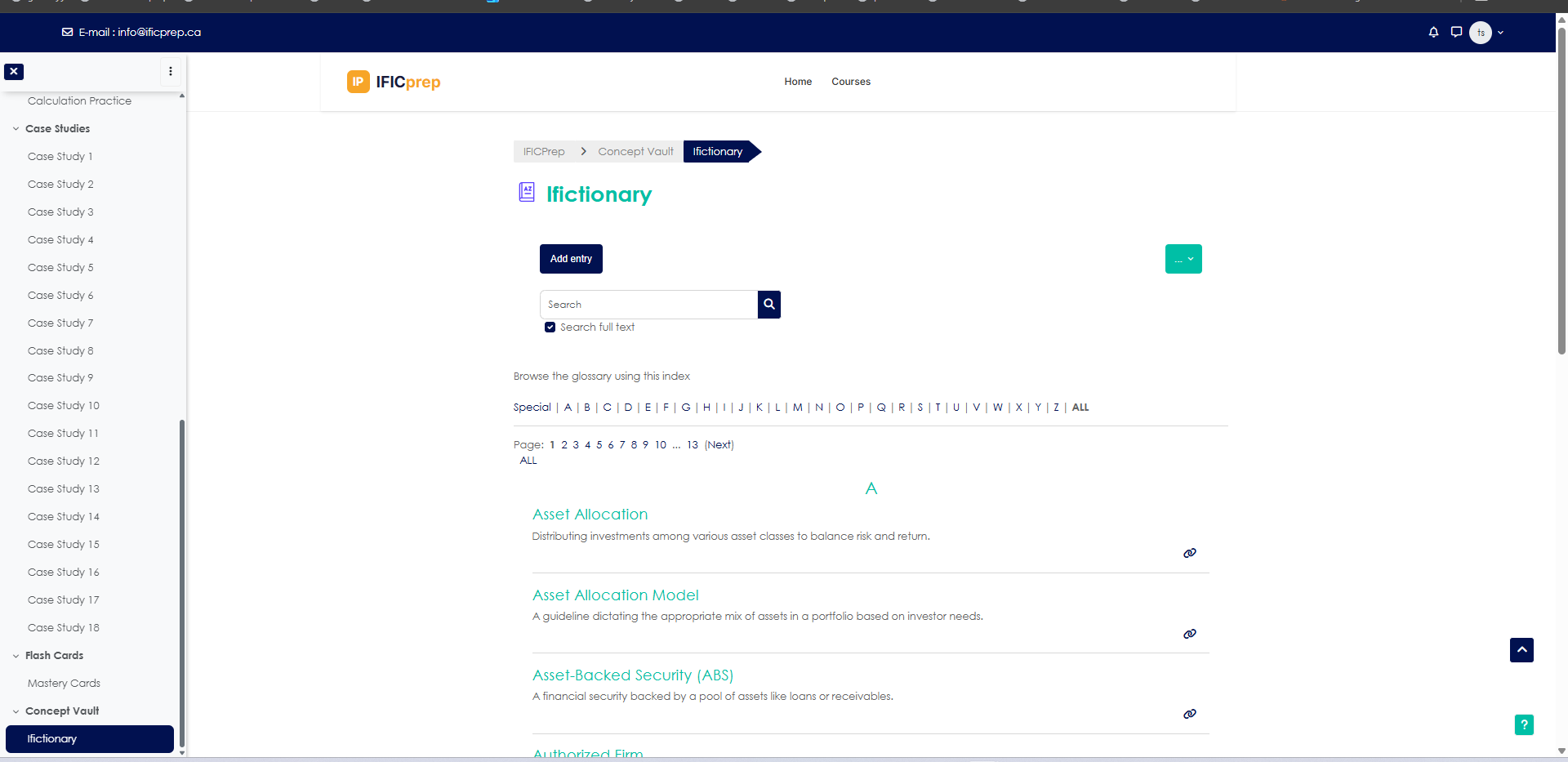Focus the glossary Search field
This screenshot has width=1568, height=762.
tap(648, 305)
